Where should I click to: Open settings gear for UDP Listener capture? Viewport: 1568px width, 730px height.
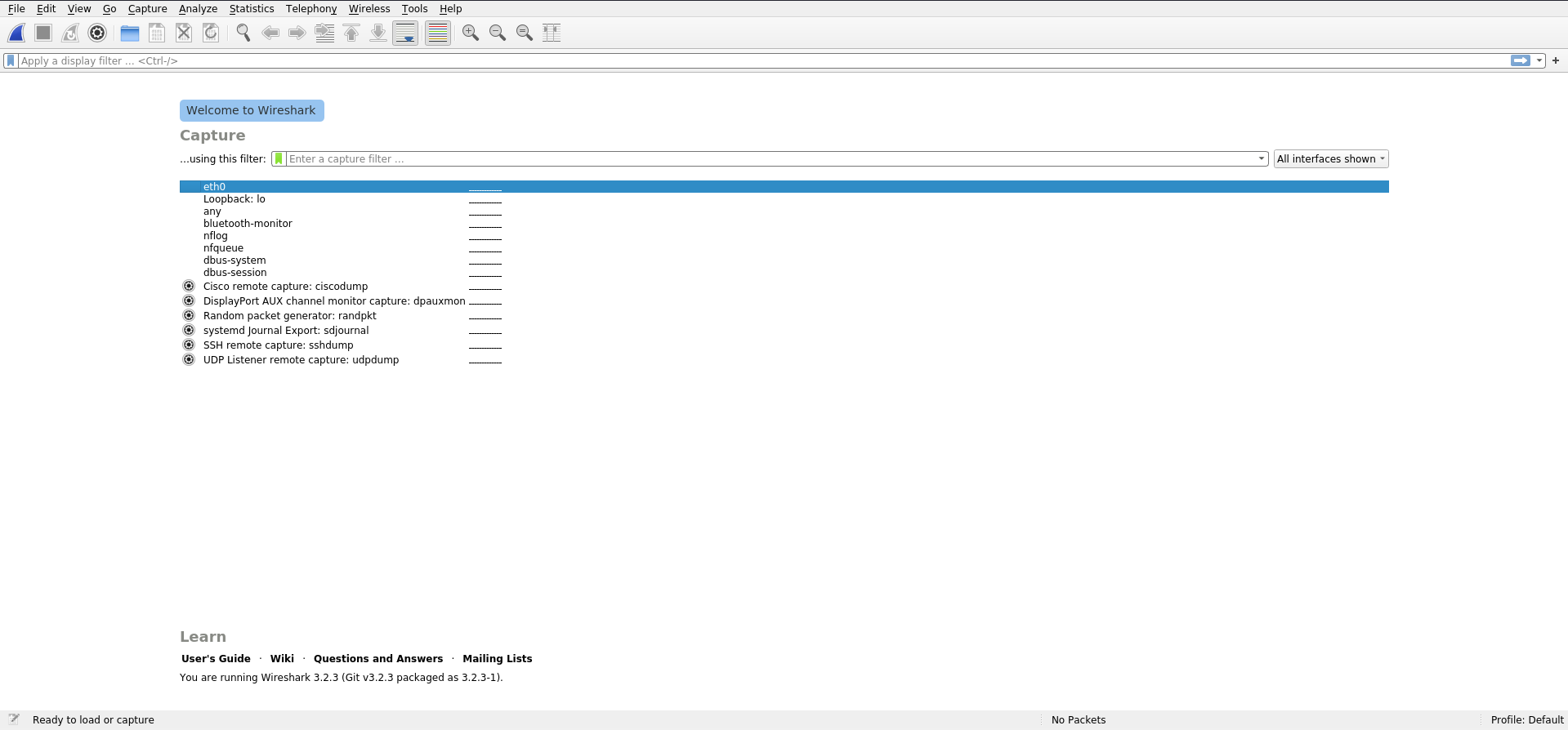[x=189, y=360]
